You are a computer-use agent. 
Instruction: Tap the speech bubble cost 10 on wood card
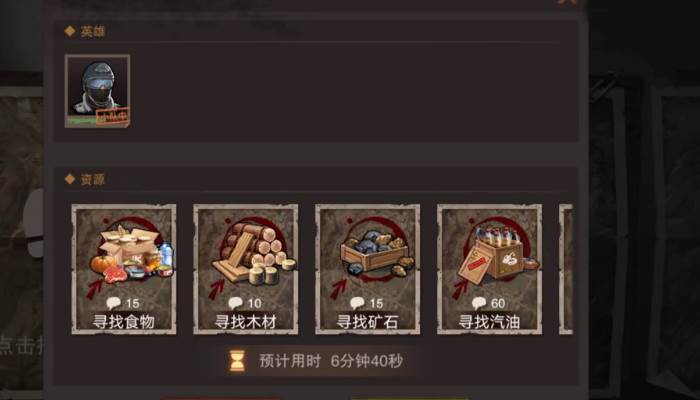click(x=245, y=304)
